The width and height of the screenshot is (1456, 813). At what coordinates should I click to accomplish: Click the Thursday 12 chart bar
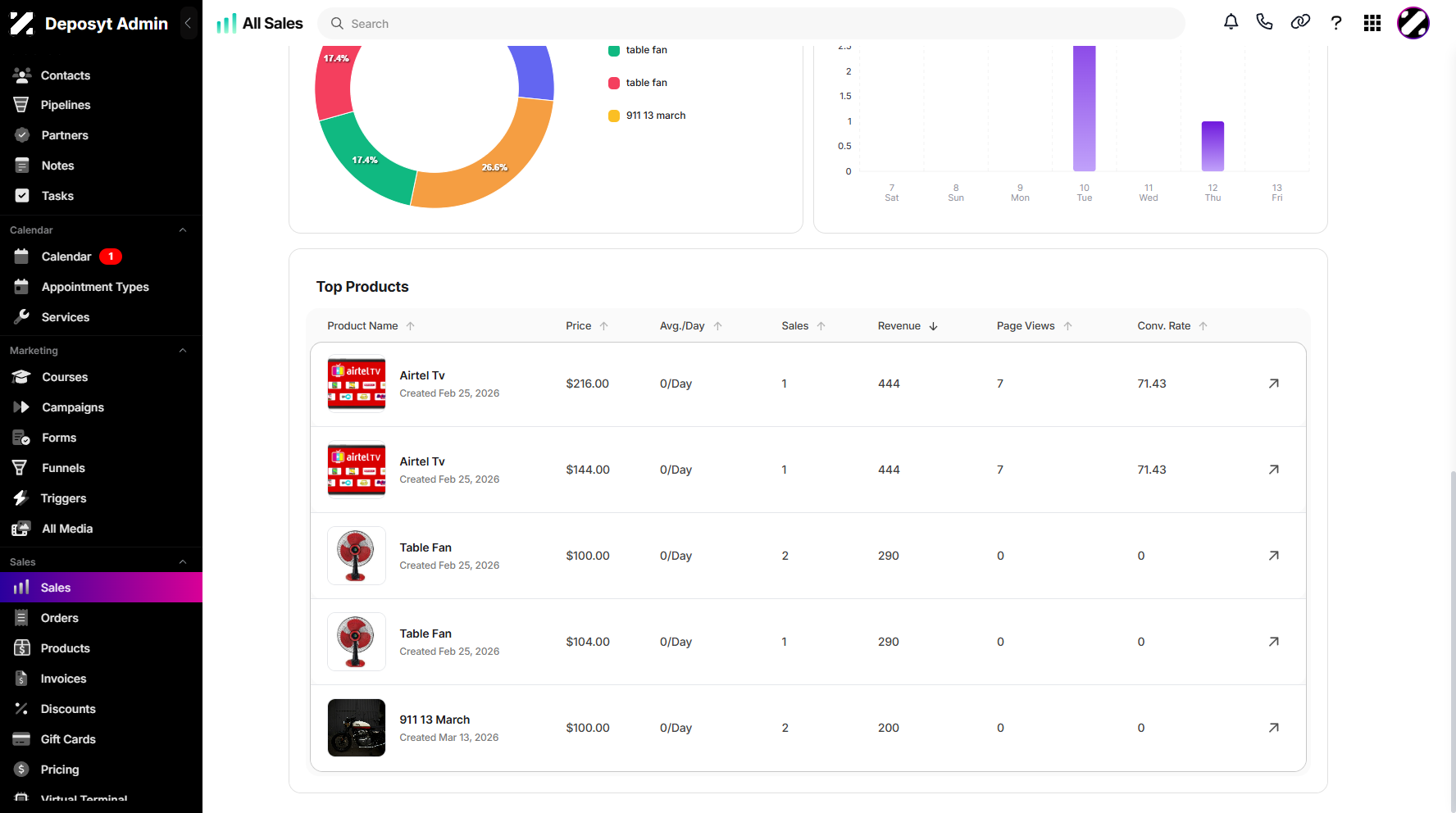(1213, 146)
